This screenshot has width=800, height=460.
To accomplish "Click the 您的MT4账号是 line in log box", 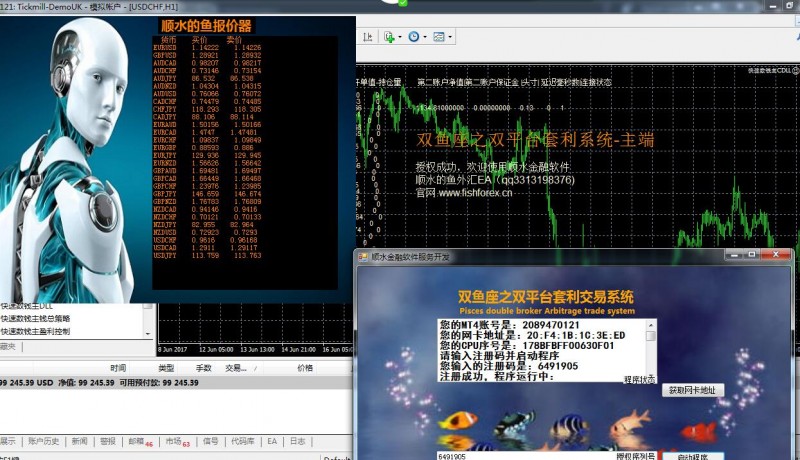I will click(510, 325).
